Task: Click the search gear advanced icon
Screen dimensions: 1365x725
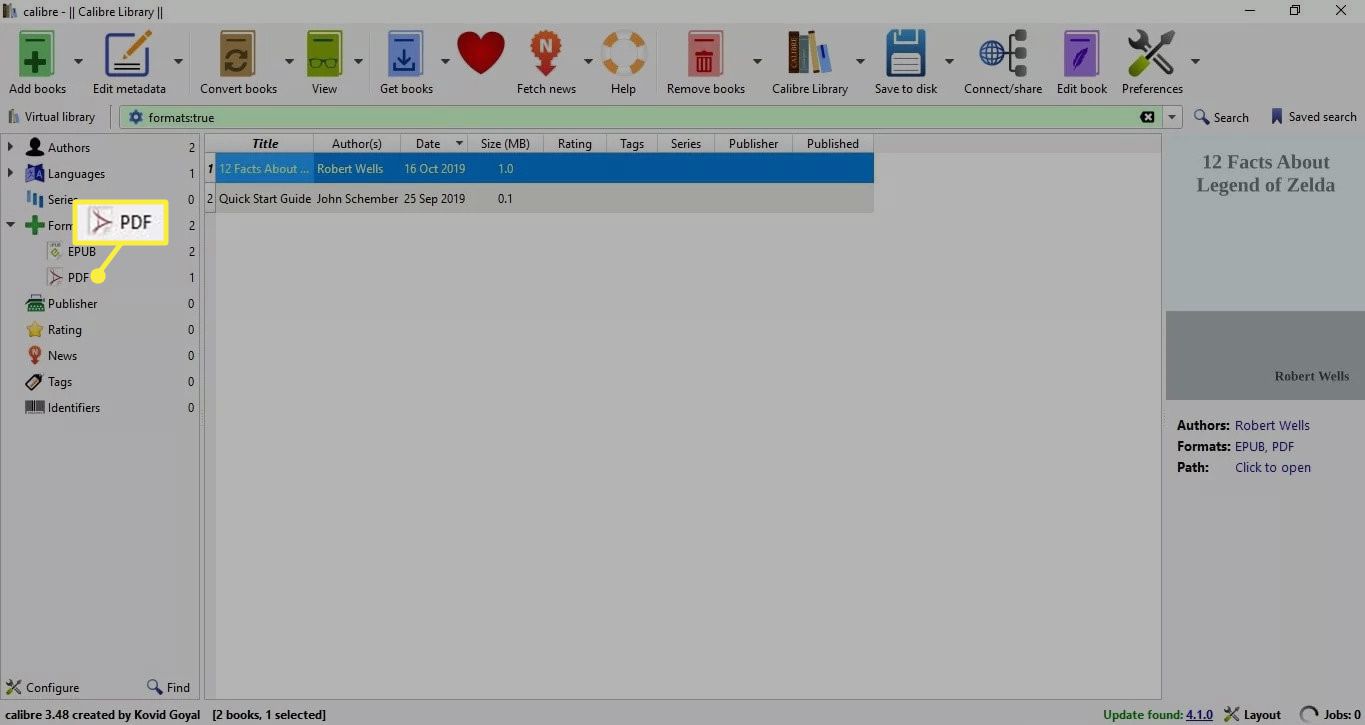Action: (x=135, y=117)
